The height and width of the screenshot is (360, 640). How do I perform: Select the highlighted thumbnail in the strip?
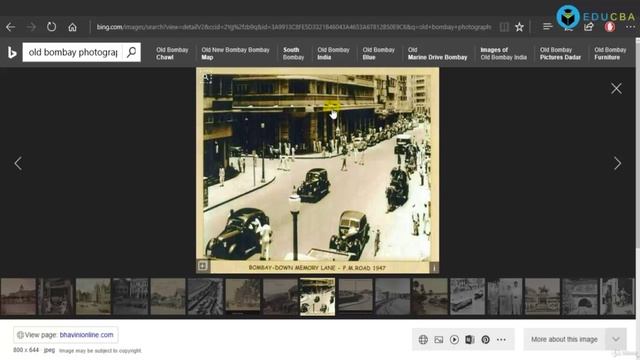click(x=318, y=297)
